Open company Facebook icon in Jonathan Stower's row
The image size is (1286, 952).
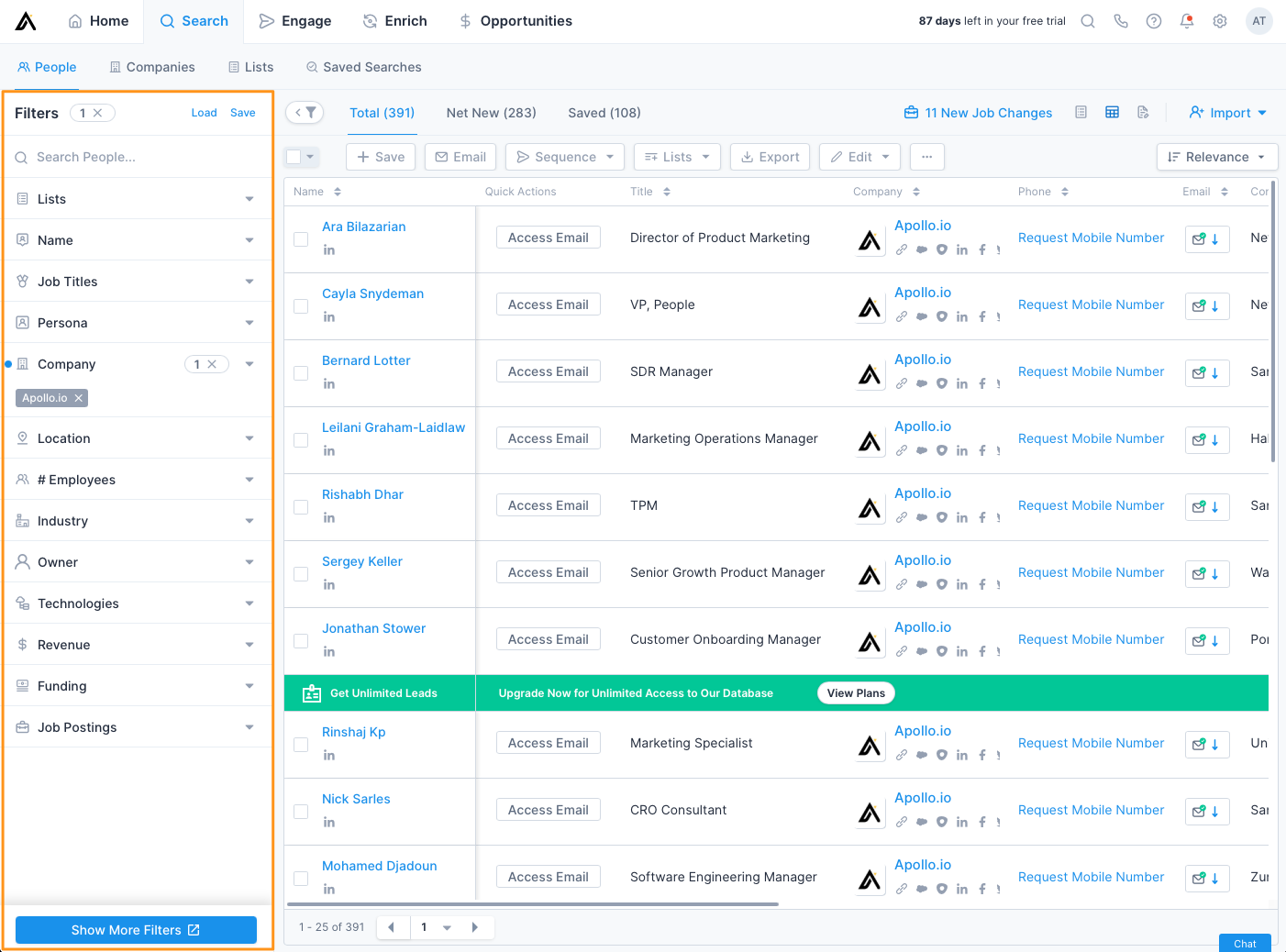coord(982,651)
